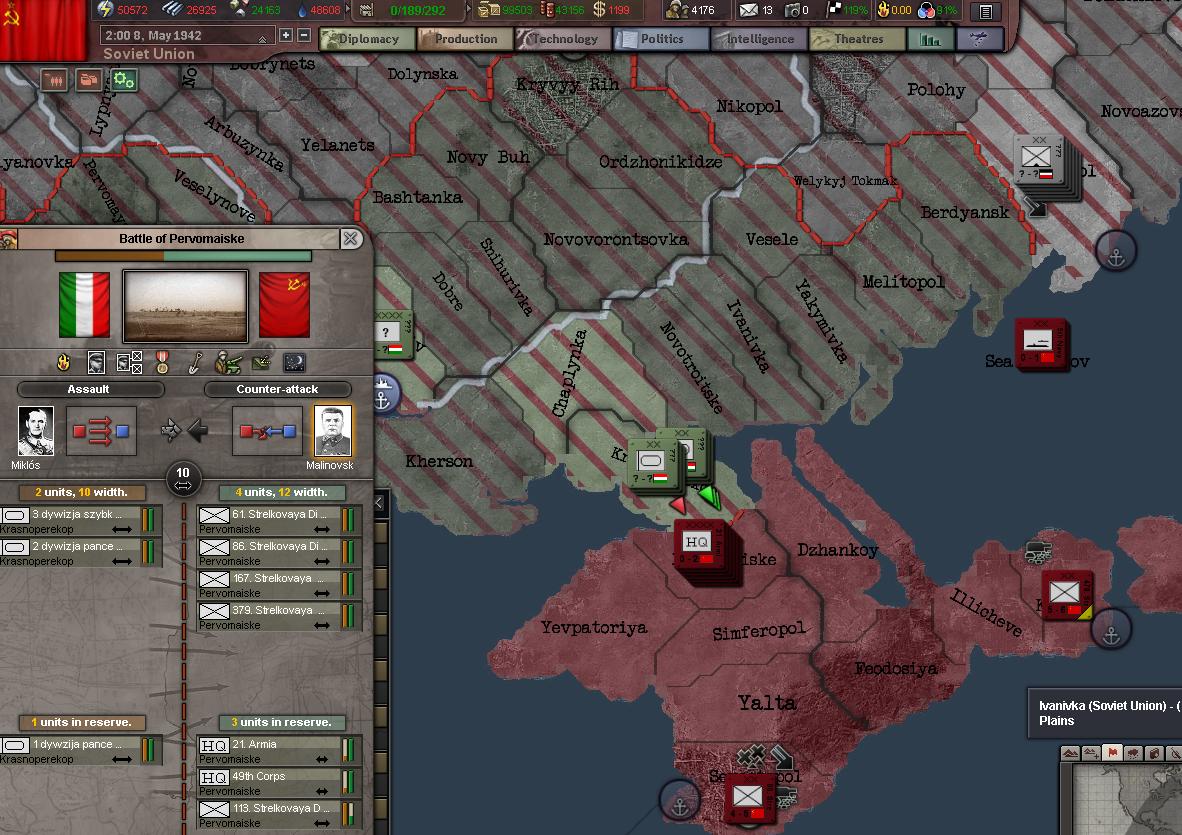Click the Intelligence menu button
The height and width of the screenshot is (835, 1182).
[758, 40]
